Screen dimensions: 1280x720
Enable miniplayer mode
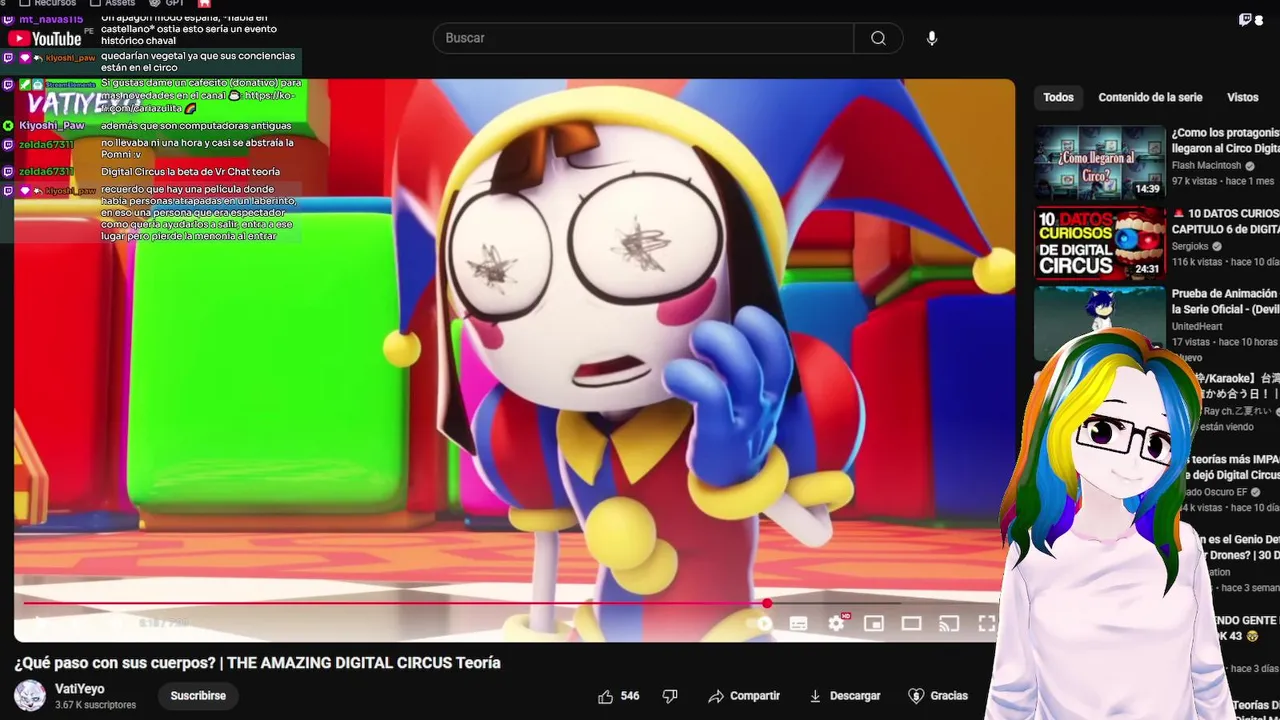tap(873, 623)
